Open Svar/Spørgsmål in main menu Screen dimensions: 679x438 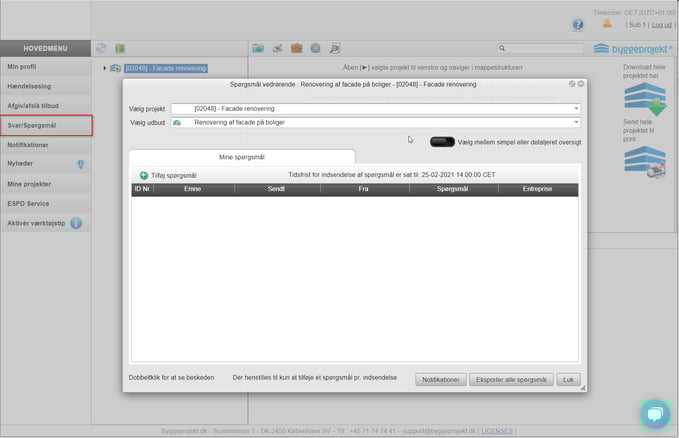46,126
